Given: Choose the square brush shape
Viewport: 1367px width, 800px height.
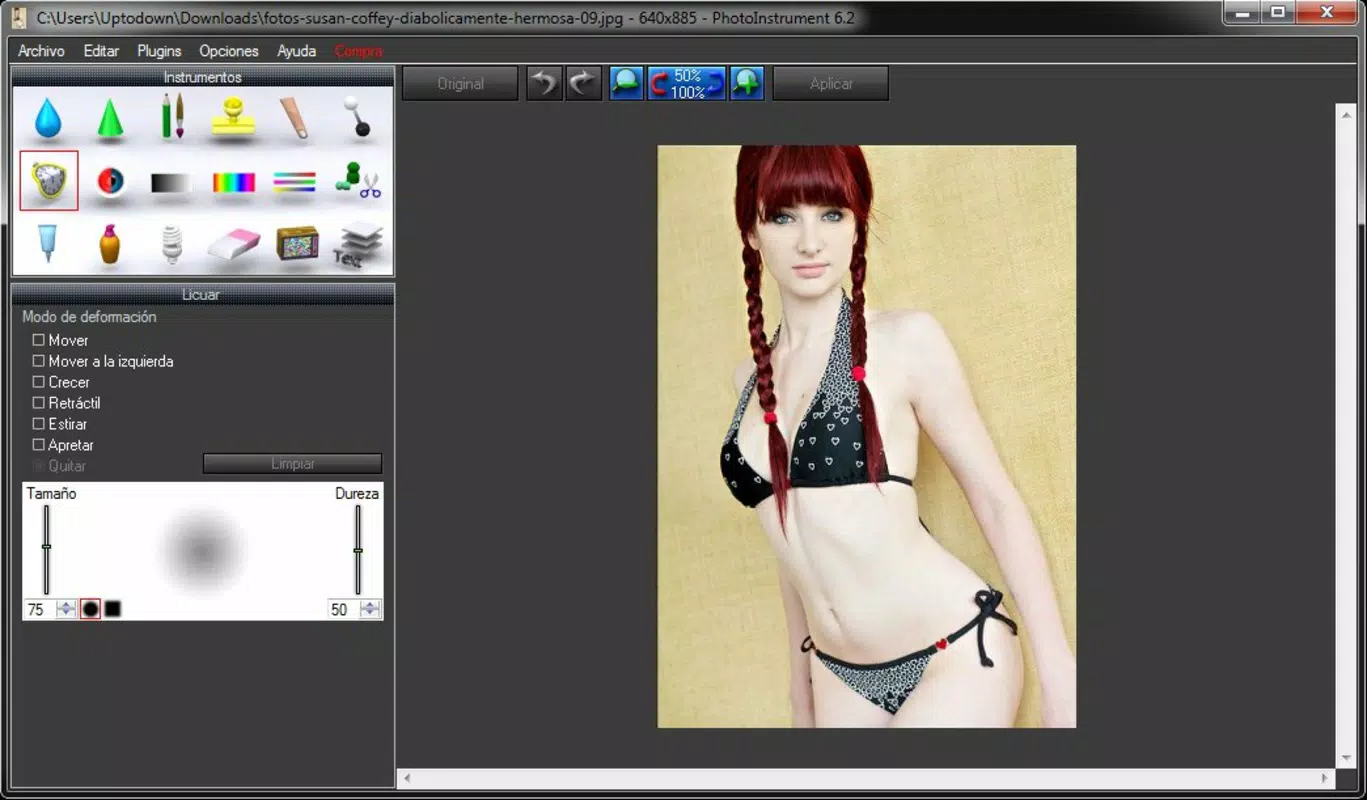Looking at the screenshot, I should (x=113, y=609).
